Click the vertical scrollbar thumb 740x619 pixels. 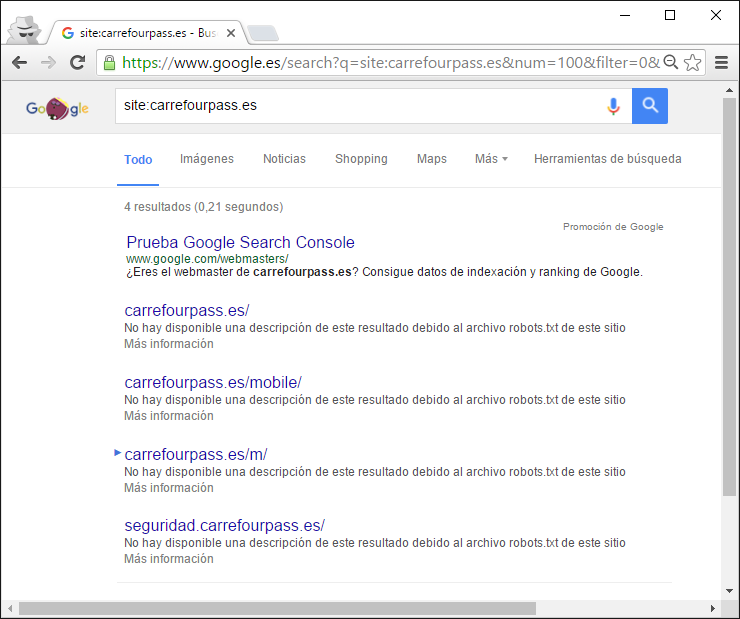click(729, 297)
